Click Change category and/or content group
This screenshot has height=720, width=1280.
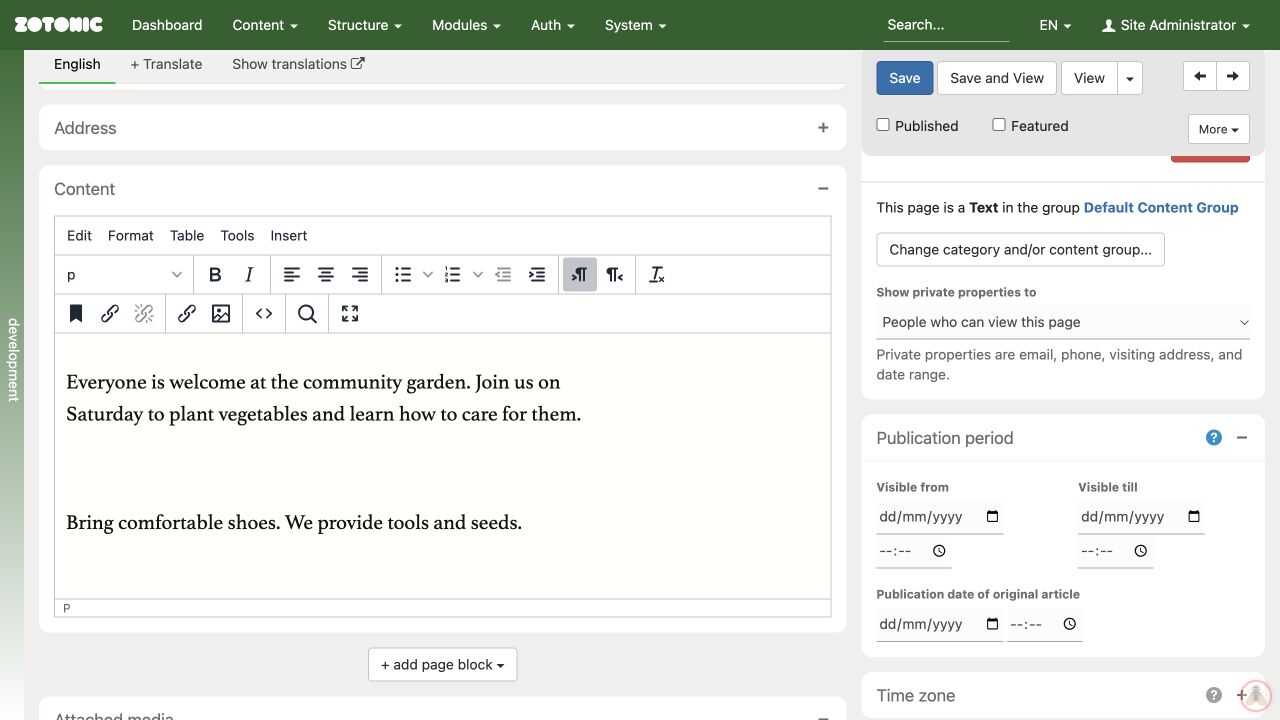click(x=1021, y=250)
